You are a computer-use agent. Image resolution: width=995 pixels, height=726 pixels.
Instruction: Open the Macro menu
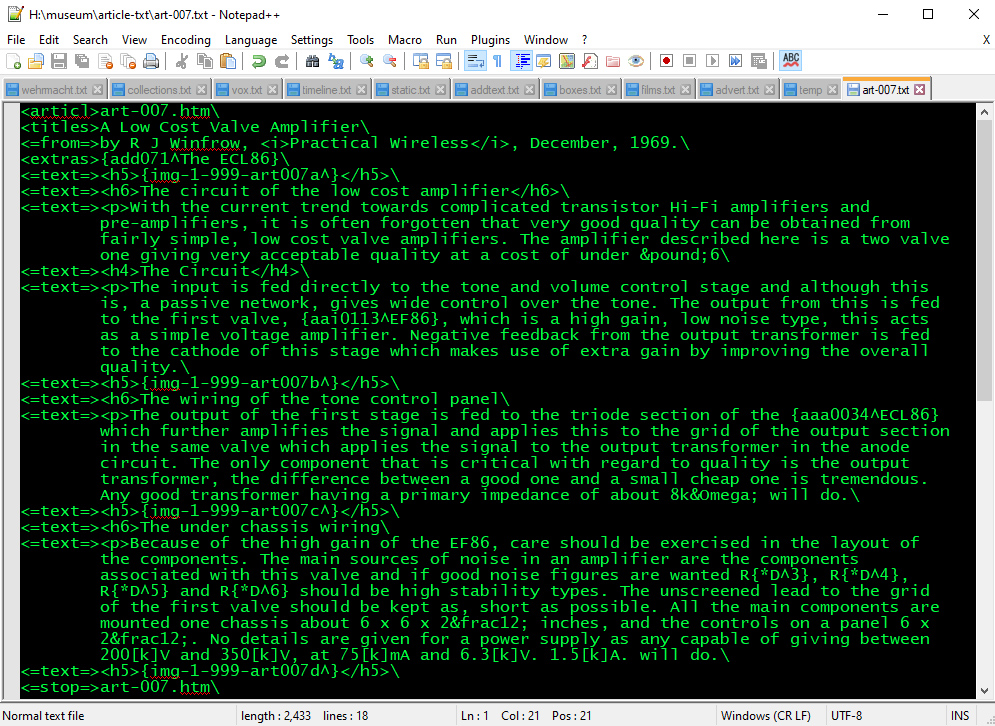coord(404,40)
